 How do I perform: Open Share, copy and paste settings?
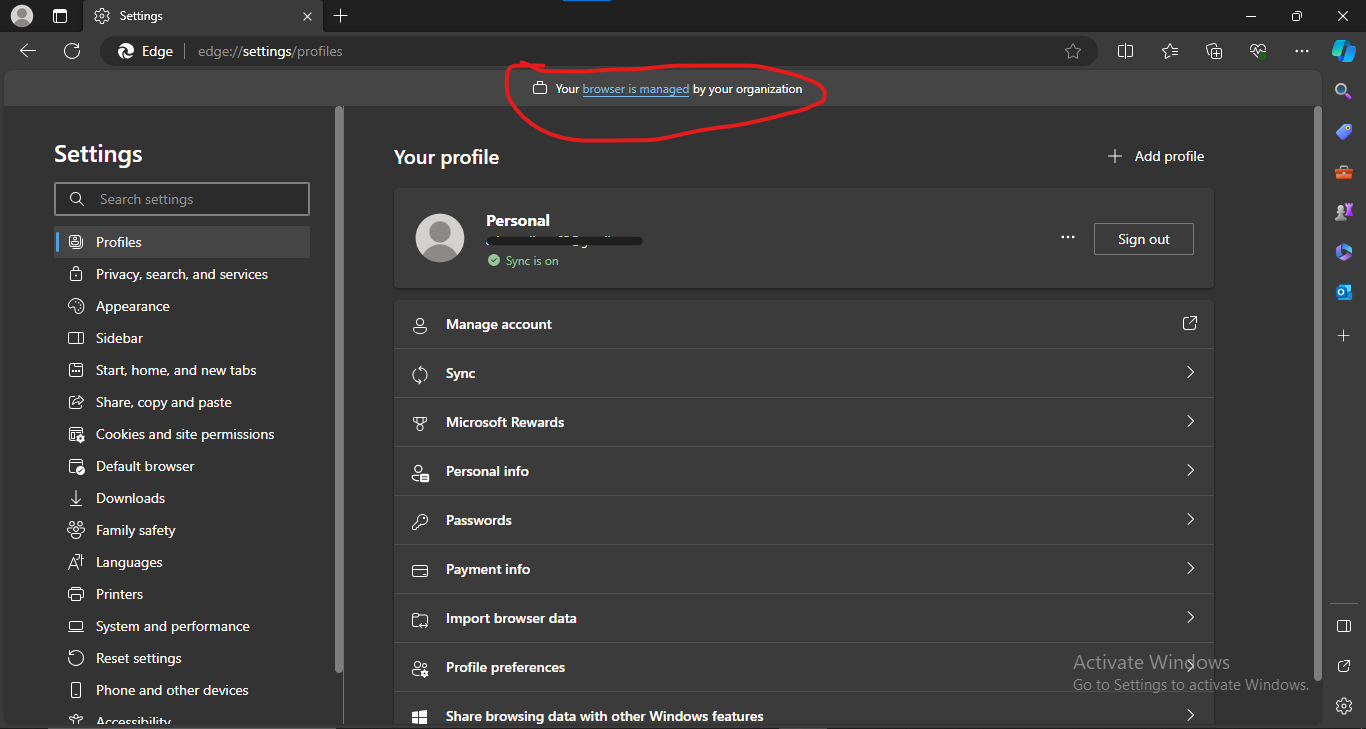tap(182, 402)
